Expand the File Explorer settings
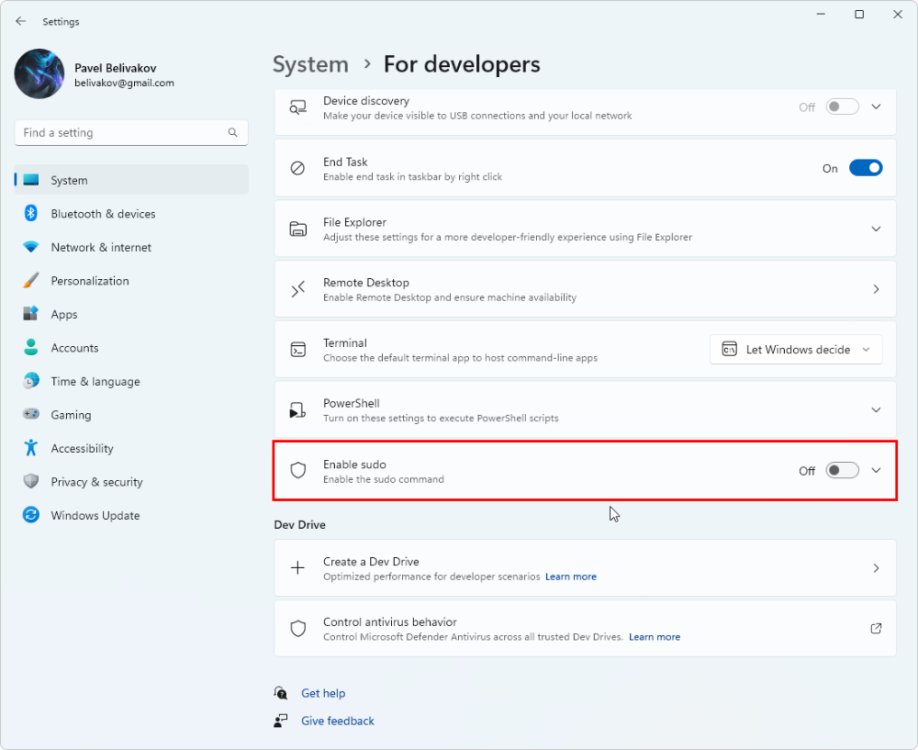This screenshot has width=918, height=750. coord(876,229)
